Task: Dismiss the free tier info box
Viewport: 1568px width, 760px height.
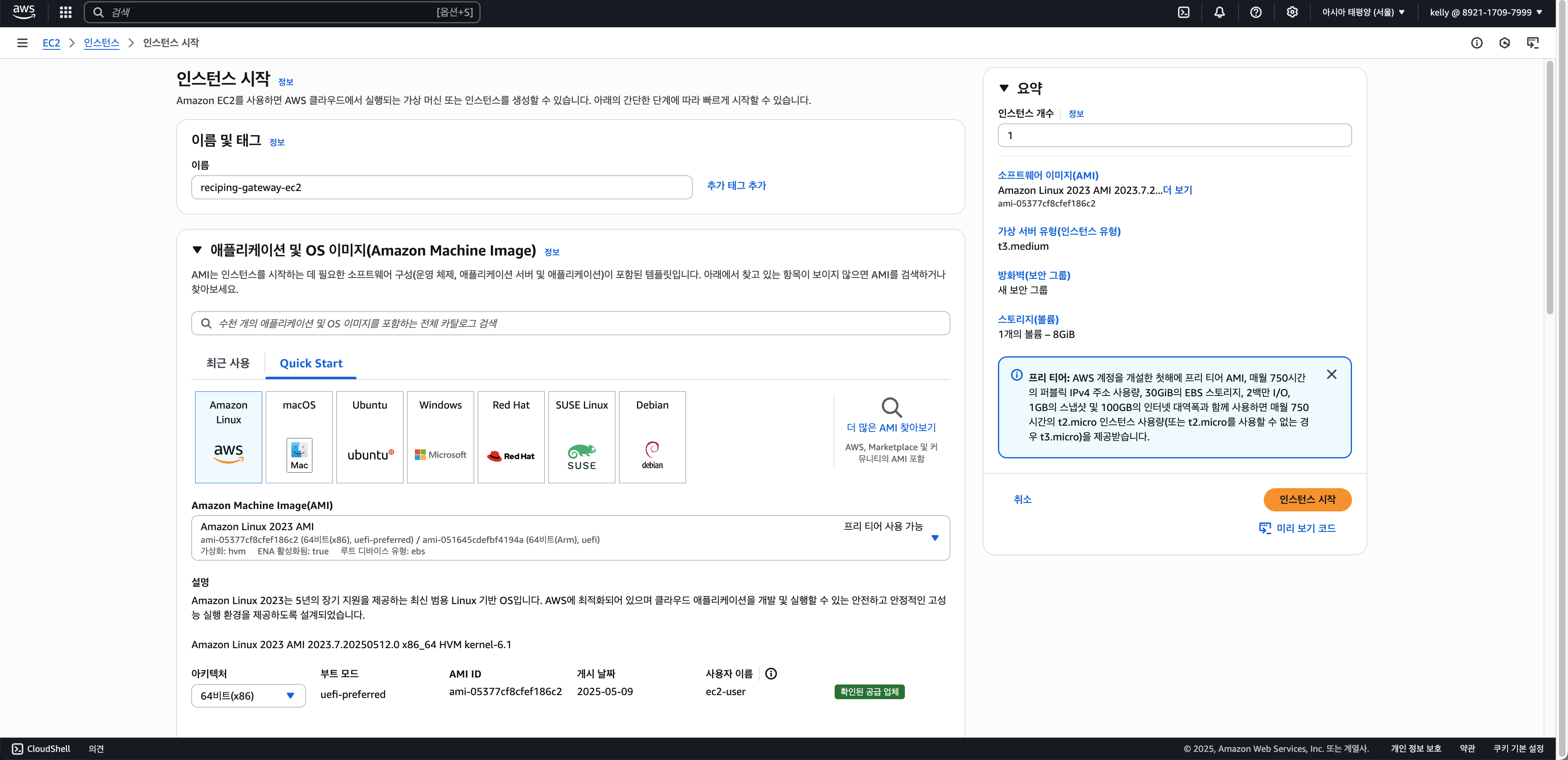Action: (1331, 375)
